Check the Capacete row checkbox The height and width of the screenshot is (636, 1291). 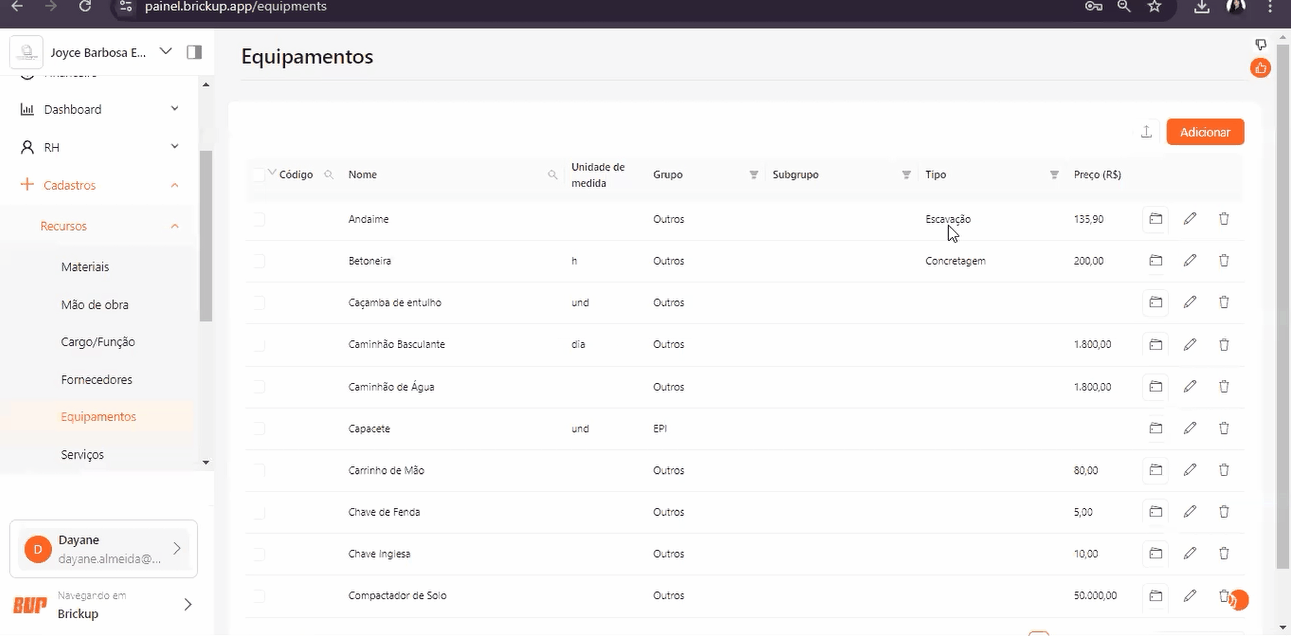pyautogui.click(x=259, y=428)
